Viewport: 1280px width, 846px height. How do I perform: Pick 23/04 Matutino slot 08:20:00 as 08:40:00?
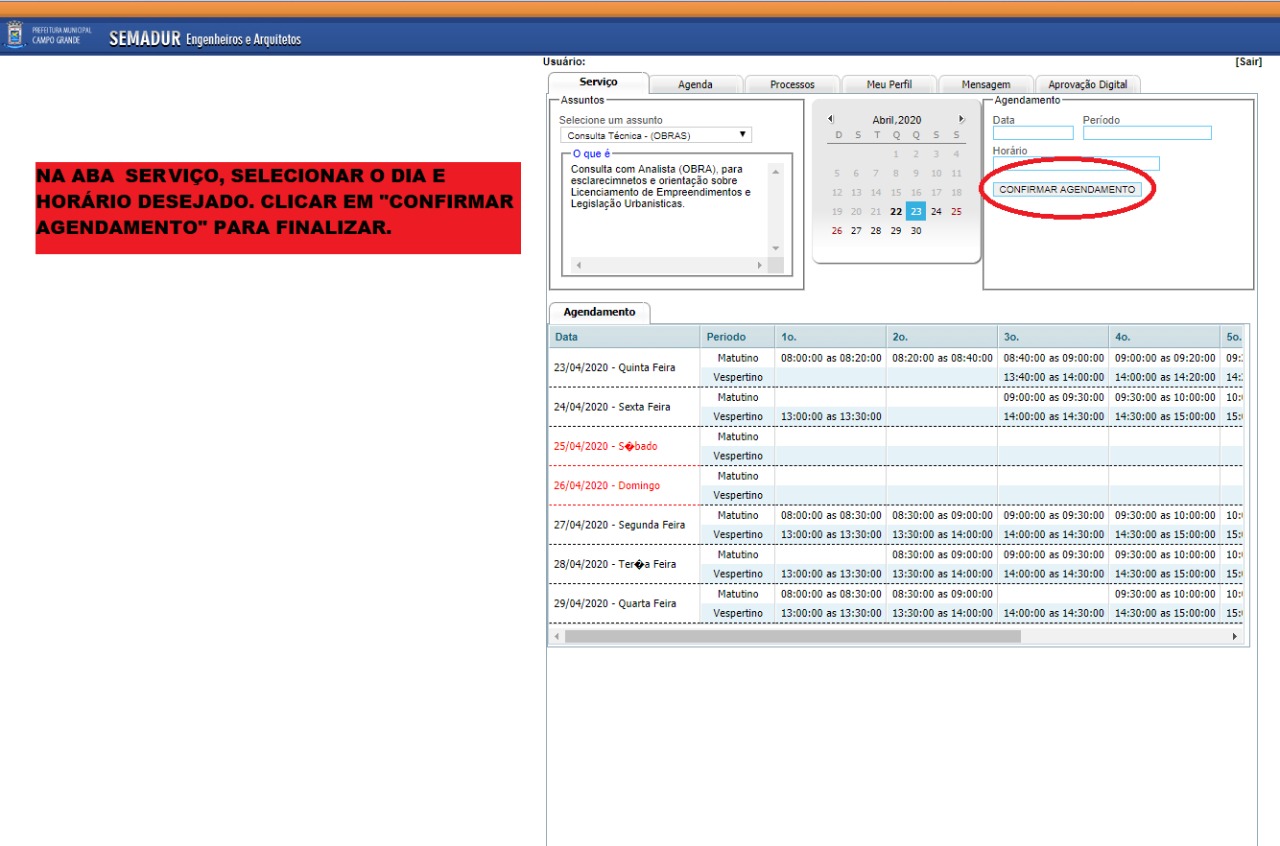coord(942,358)
